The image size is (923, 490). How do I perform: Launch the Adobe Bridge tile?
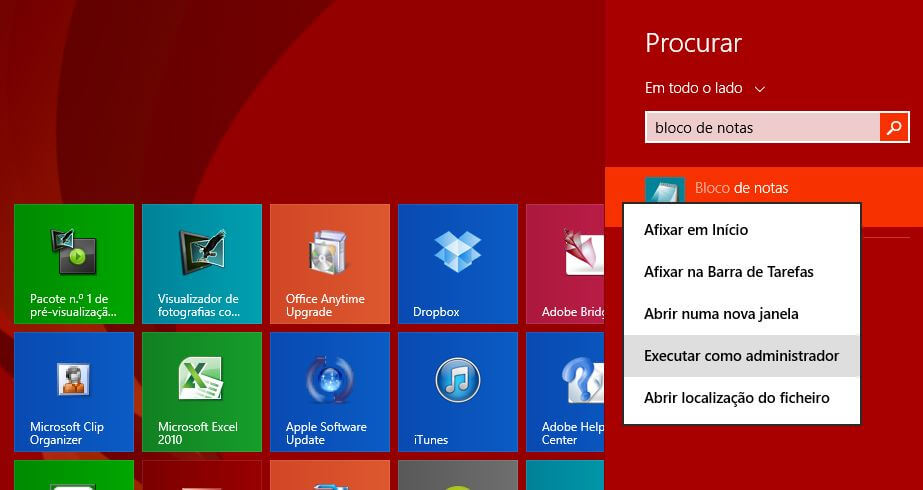tap(565, 264)
